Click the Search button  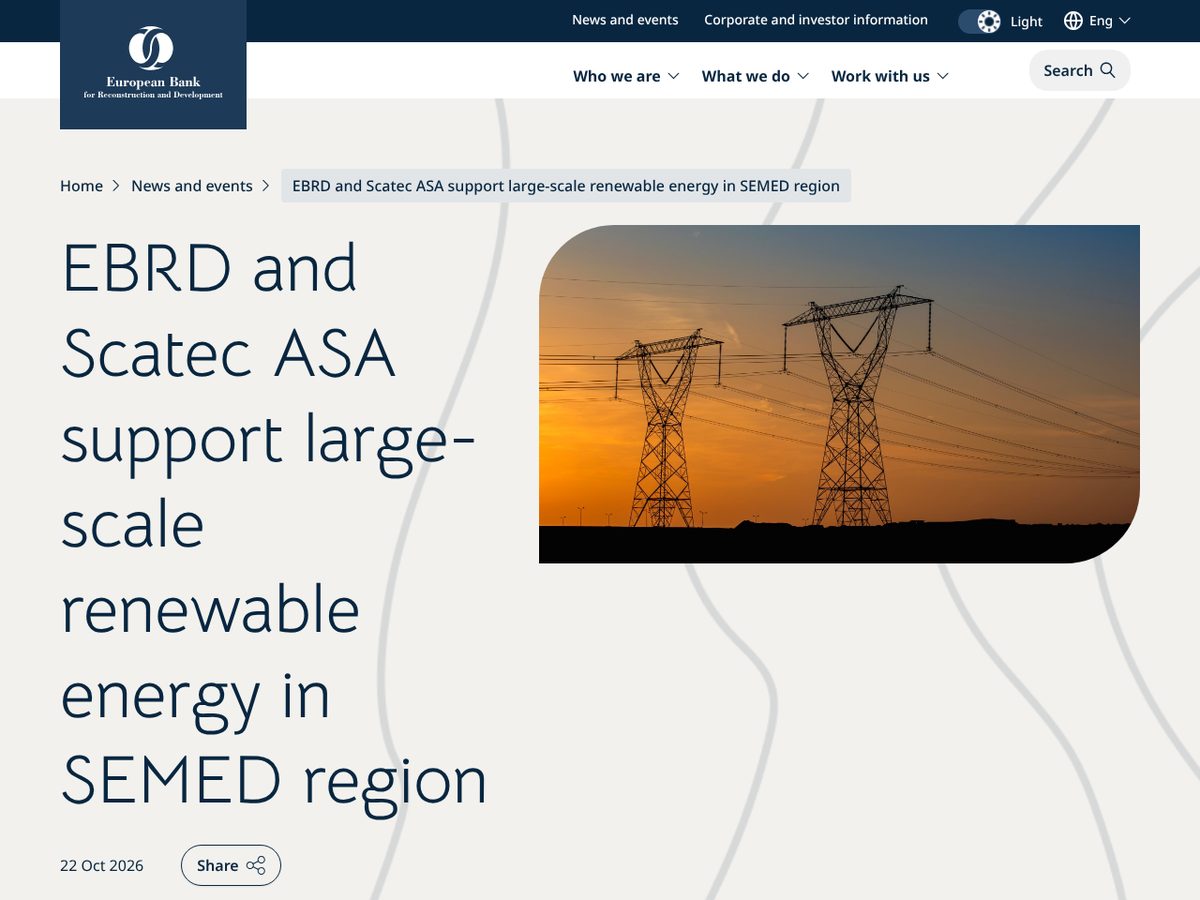pyautogui.click(x=1079, y=70)
